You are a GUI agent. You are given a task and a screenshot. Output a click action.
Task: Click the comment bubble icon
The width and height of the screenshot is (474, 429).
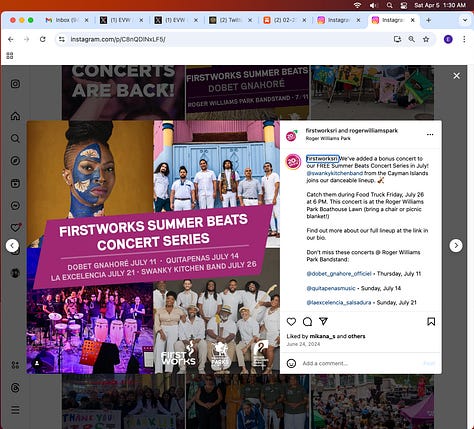tap(307, 322)
